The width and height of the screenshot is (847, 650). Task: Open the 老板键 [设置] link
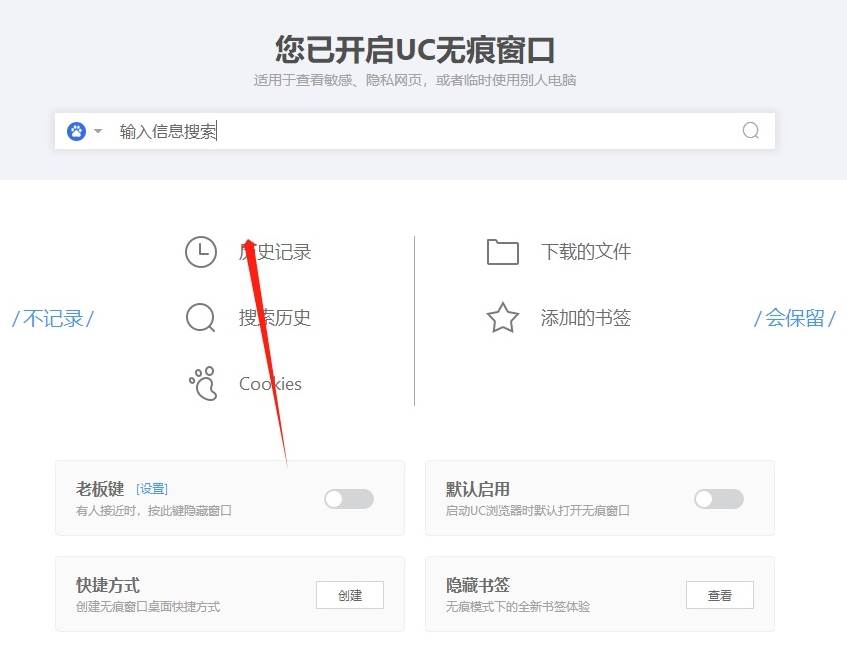pos(152,489)
